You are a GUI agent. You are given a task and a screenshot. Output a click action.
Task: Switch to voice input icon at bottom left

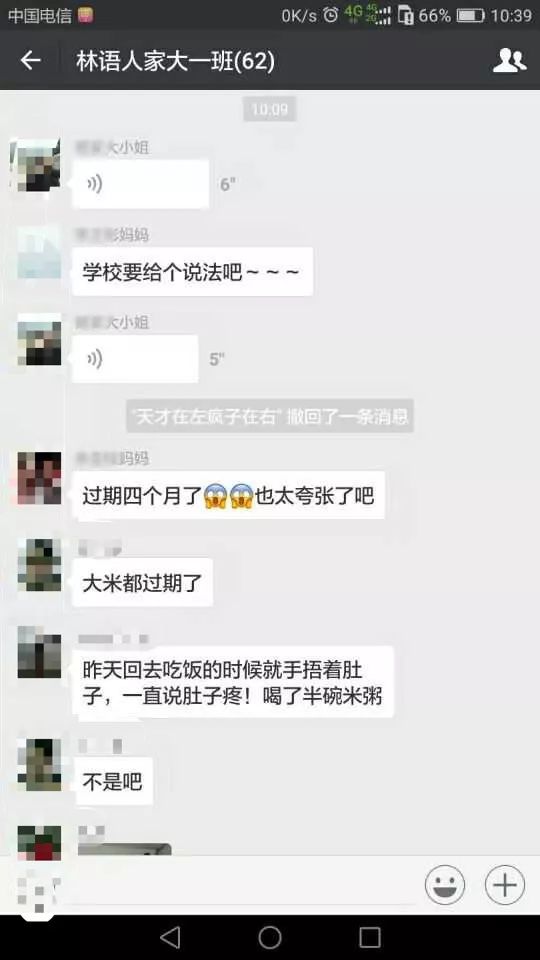click(x=37, y=889)
